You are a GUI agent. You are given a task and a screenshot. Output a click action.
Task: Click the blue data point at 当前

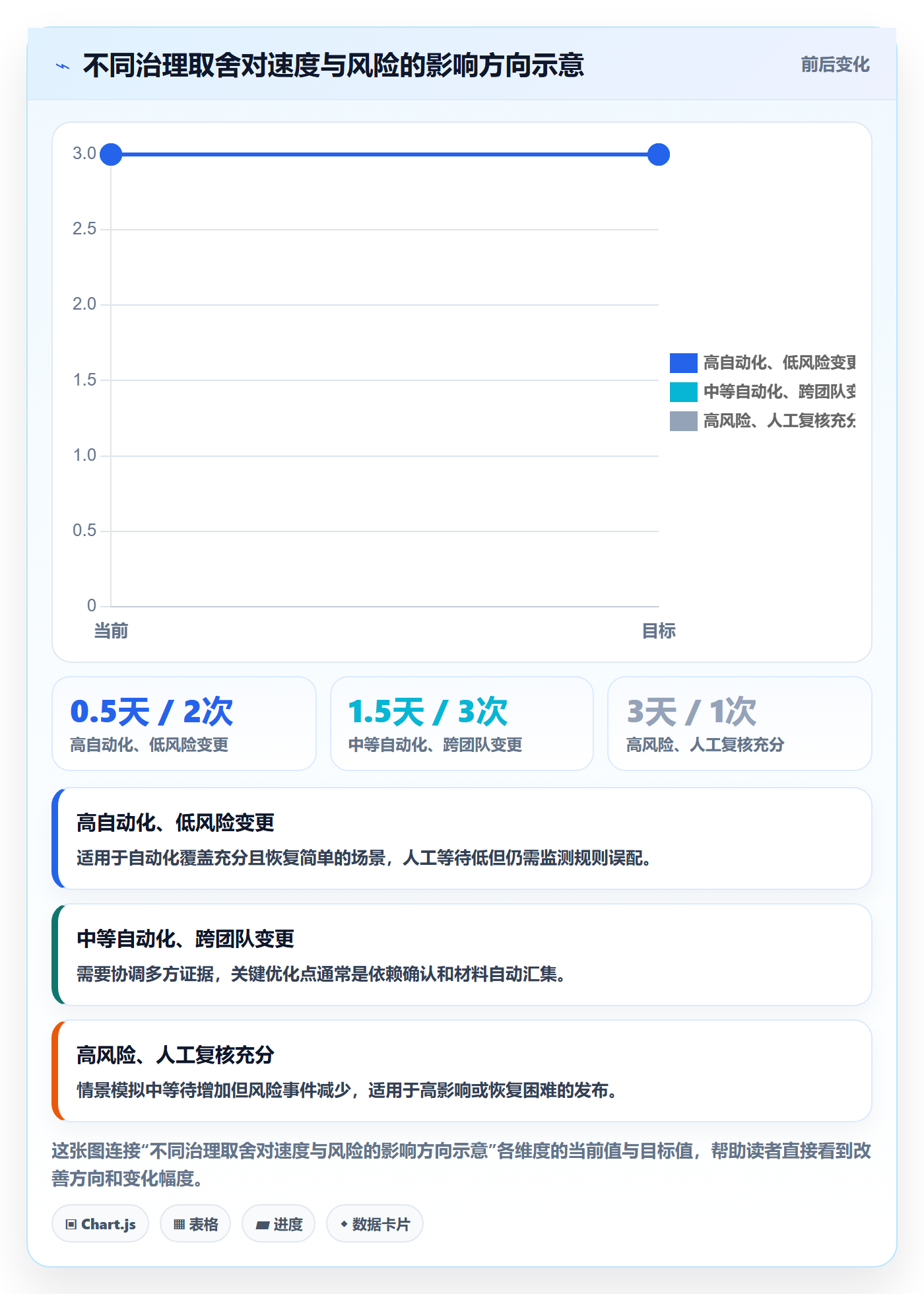(x=111, y=154)
